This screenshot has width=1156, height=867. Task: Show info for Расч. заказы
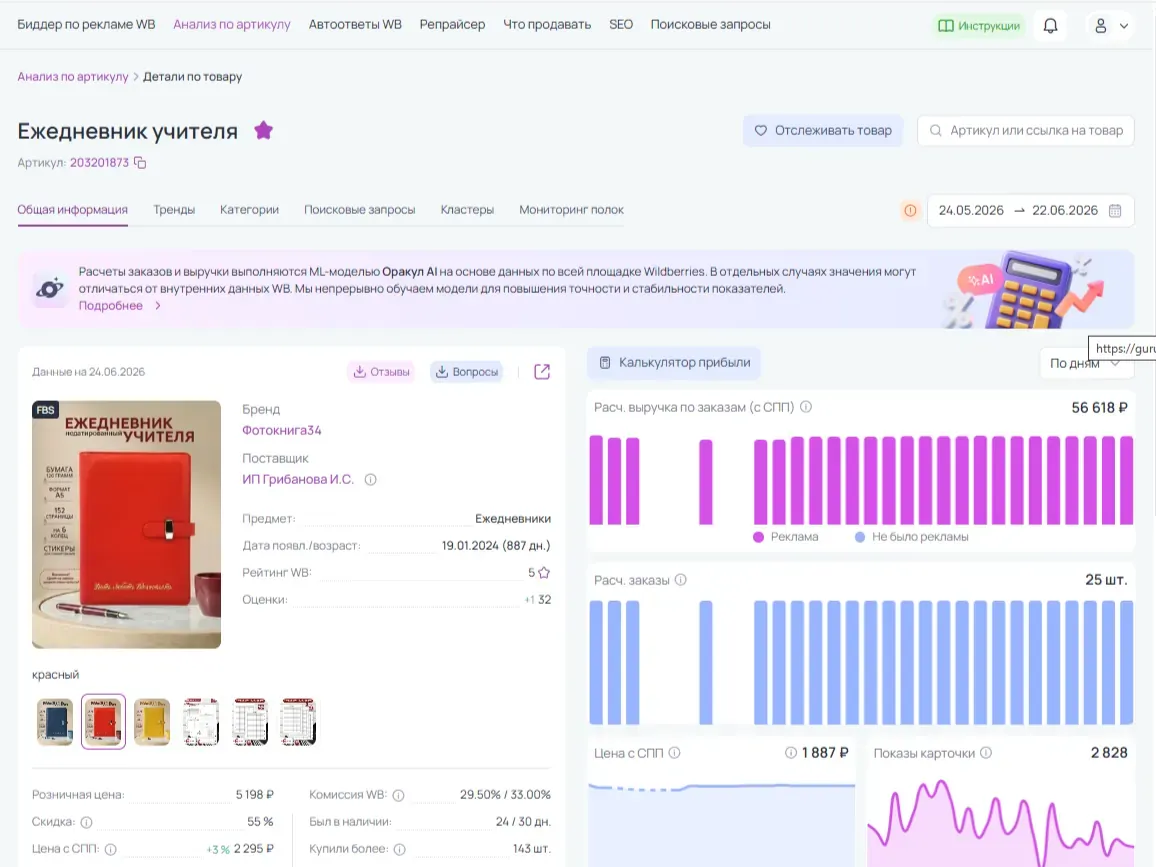coord(680,580)
